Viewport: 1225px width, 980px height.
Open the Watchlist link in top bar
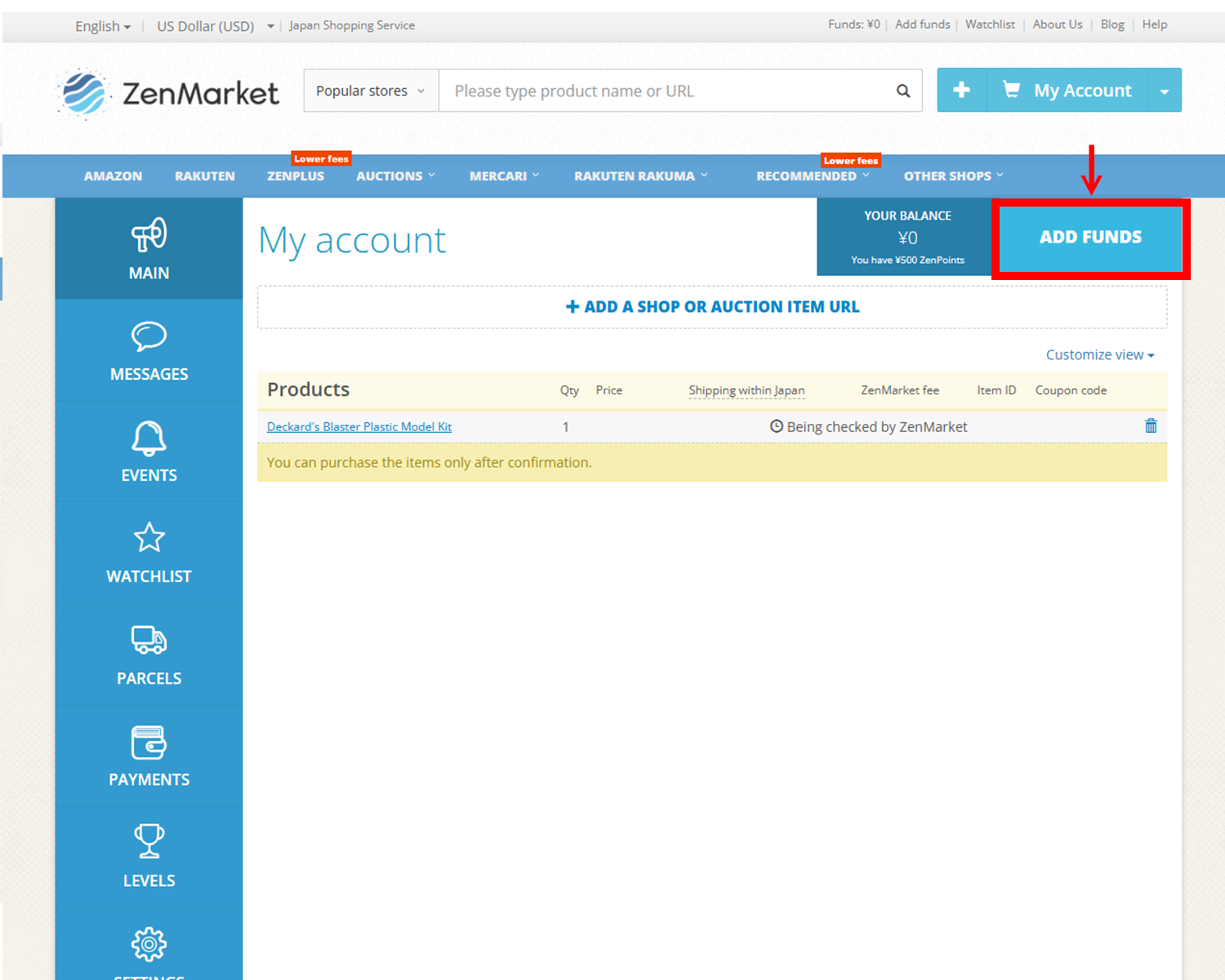point(990,24)
